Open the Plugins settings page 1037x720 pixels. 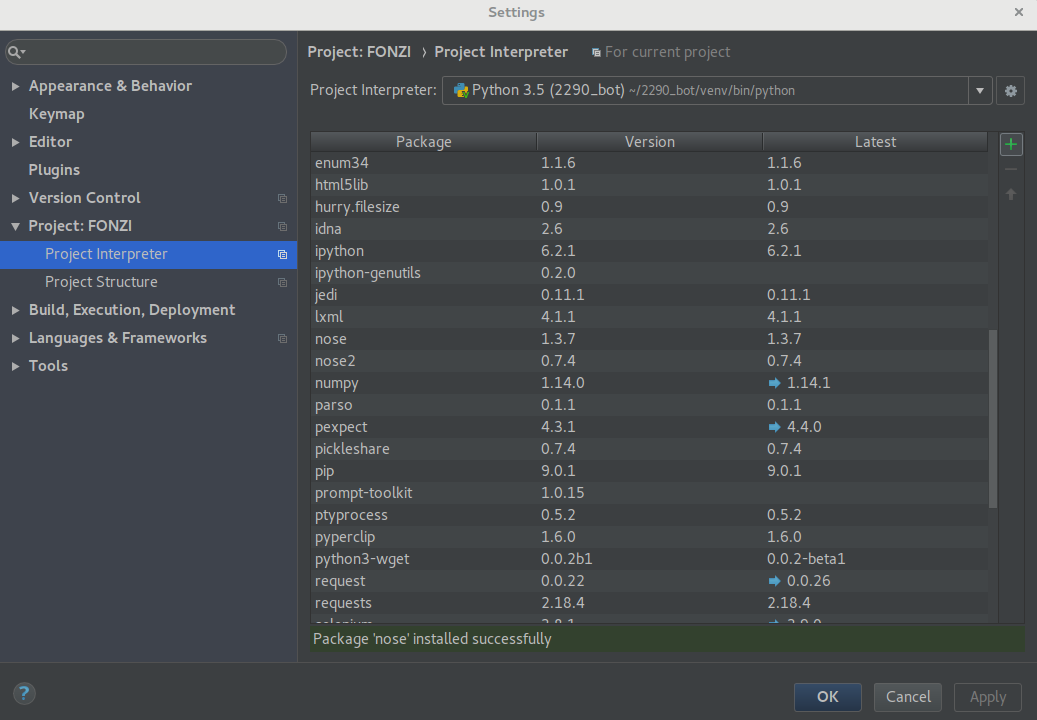coord(54,170)
